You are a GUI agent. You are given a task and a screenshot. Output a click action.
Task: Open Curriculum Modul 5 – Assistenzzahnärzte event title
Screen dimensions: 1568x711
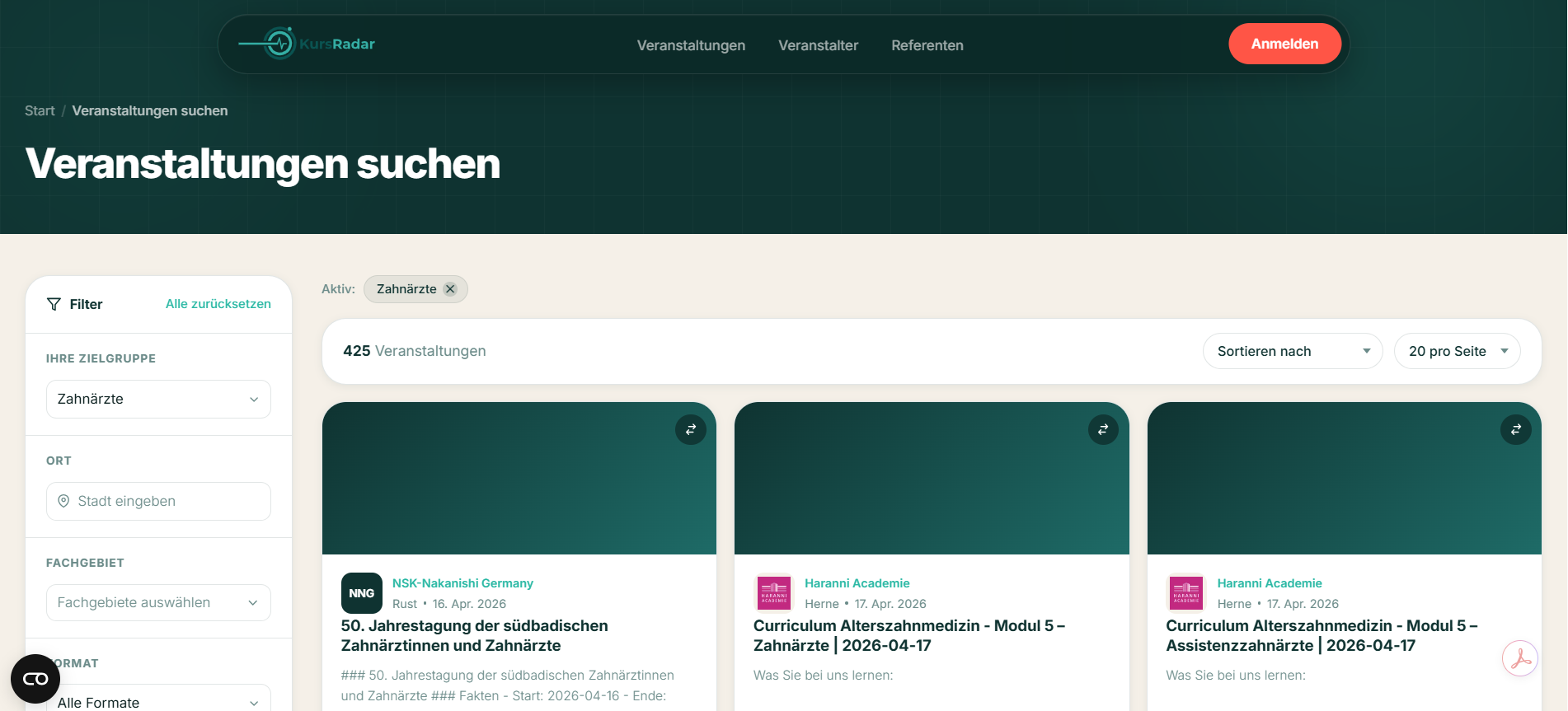pos(1322,636)
